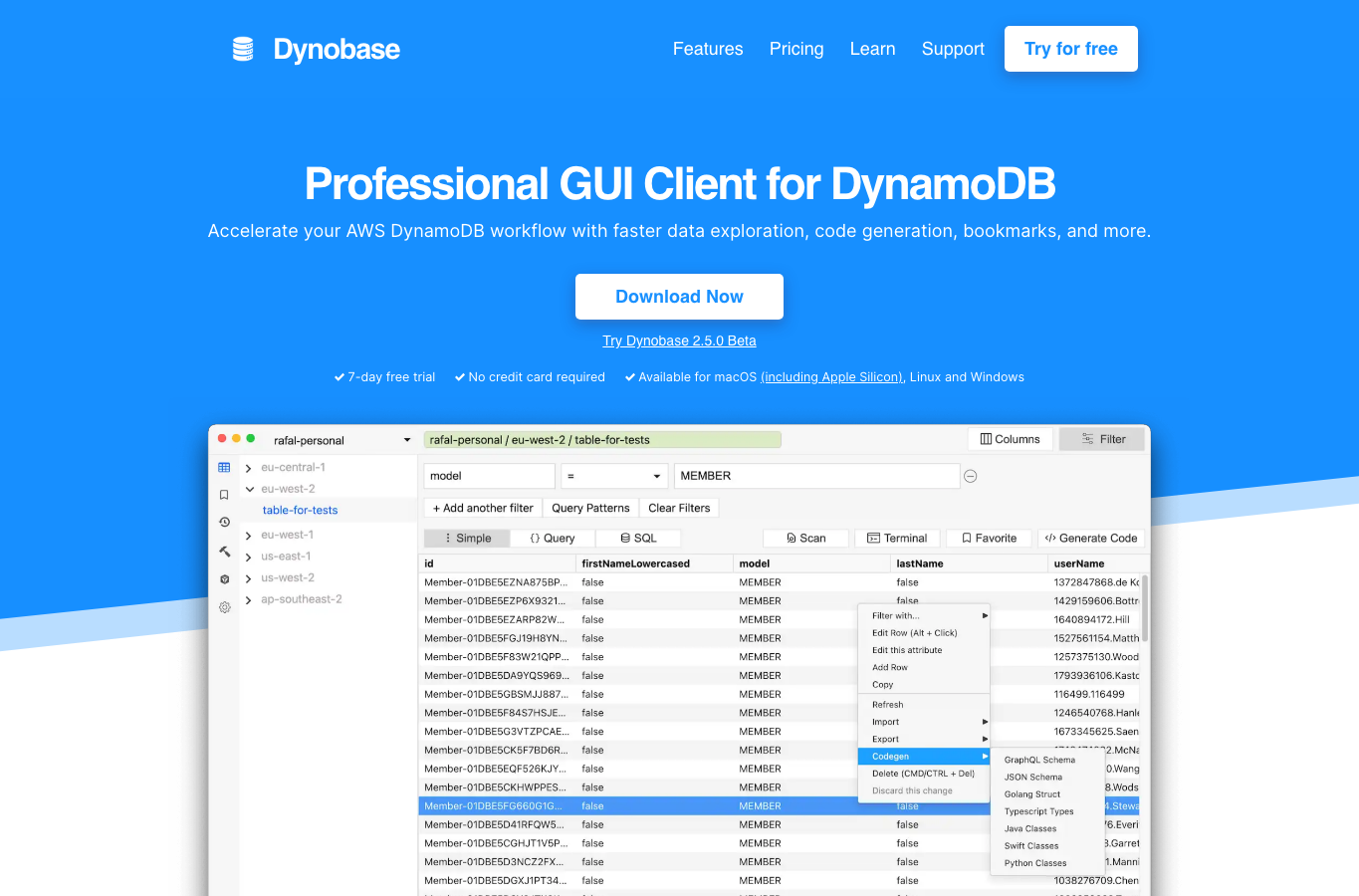Viewport: 1359px width, 896px height.
Task: Mark the query as Favorite
Action: click(989, 538)
